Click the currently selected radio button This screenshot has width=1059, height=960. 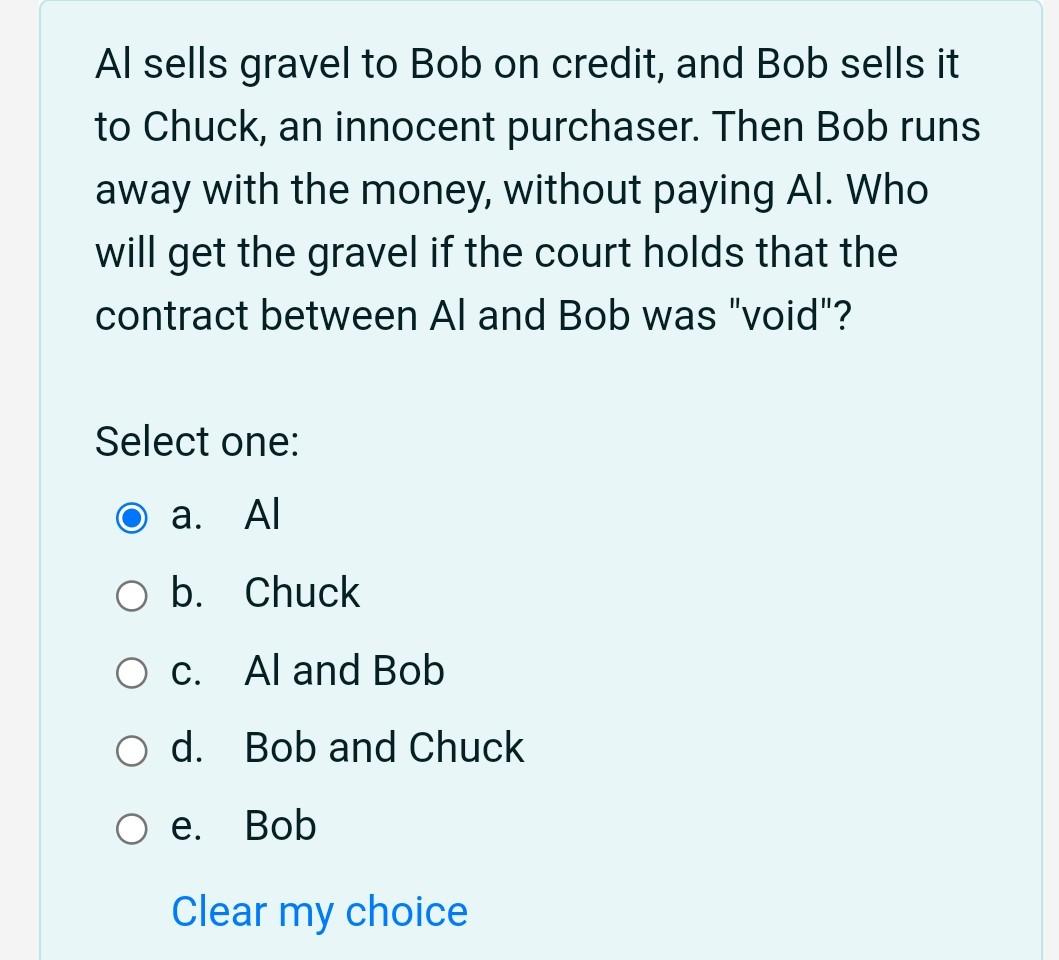131,517
